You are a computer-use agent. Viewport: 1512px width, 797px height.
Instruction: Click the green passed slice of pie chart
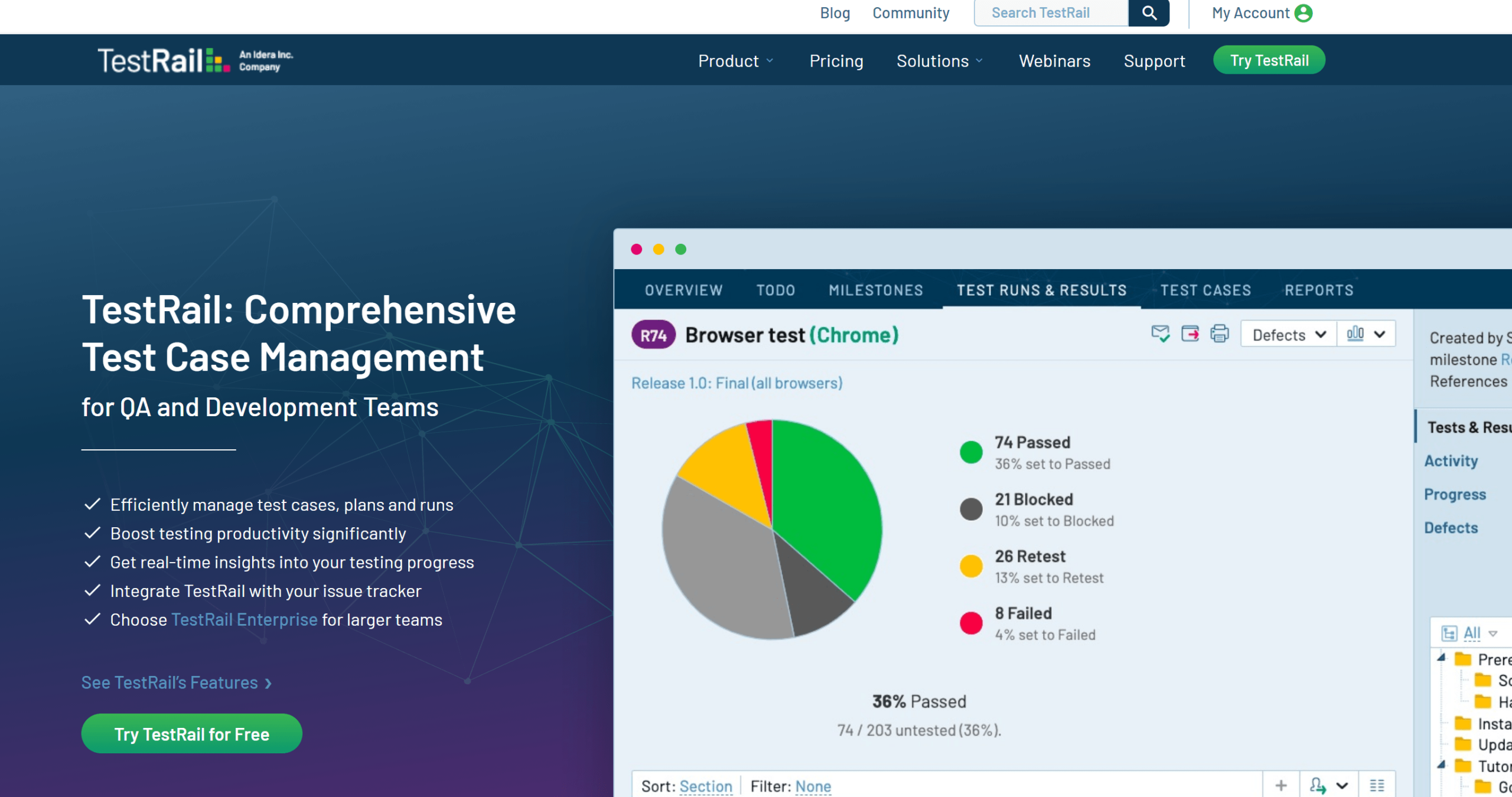(x=827, y=502)
